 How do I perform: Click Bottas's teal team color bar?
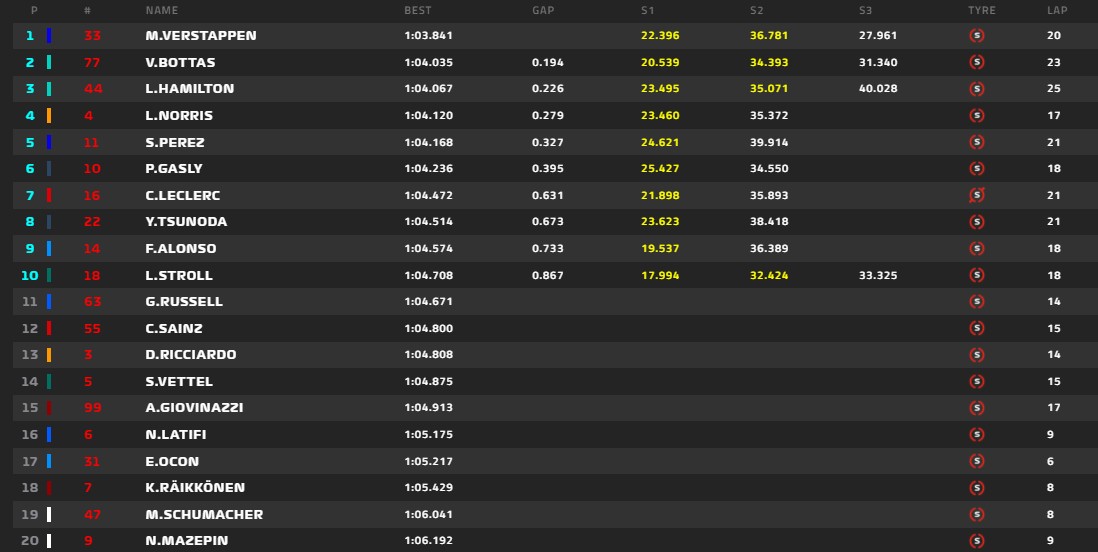click(x=49, y=62)
